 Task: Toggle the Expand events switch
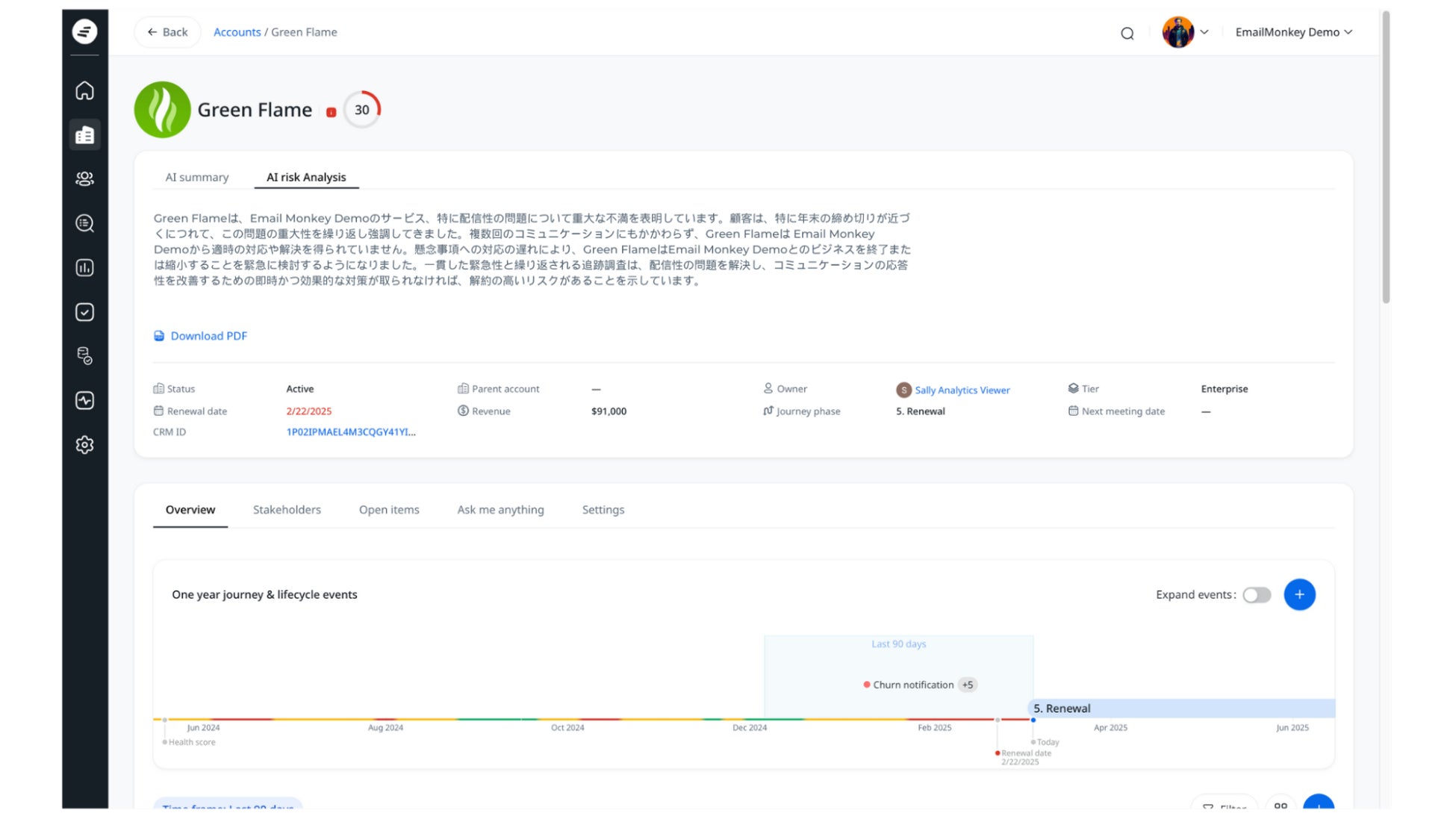point(1256,595)
